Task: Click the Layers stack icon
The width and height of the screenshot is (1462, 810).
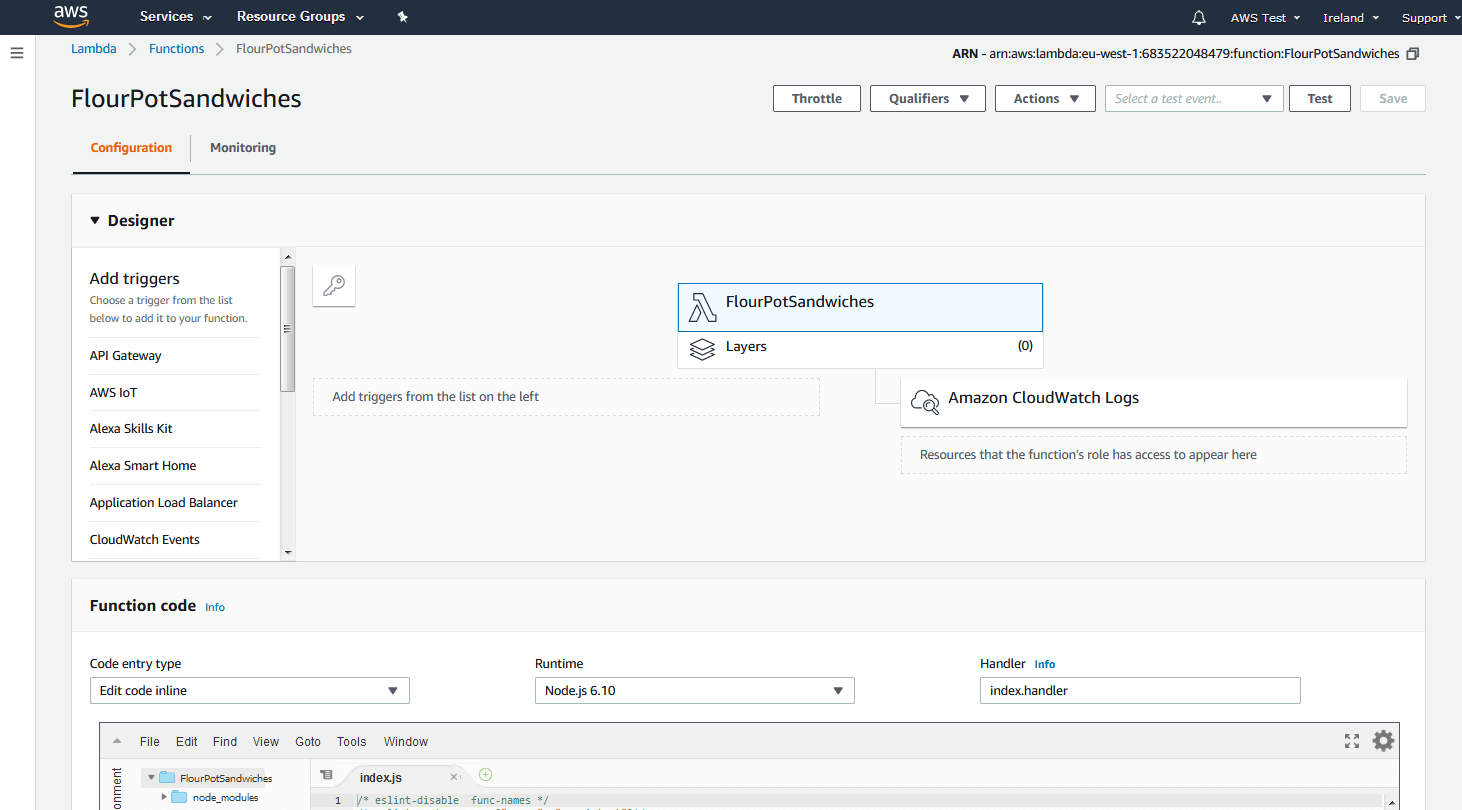Action: point(703,350)
